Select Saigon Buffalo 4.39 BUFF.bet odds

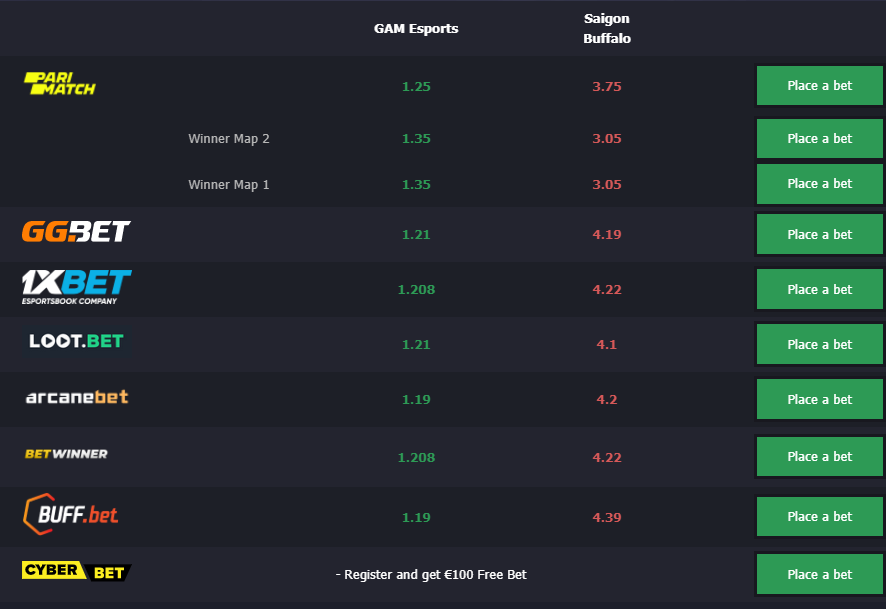pyautogui.click(x=607, y=517)
